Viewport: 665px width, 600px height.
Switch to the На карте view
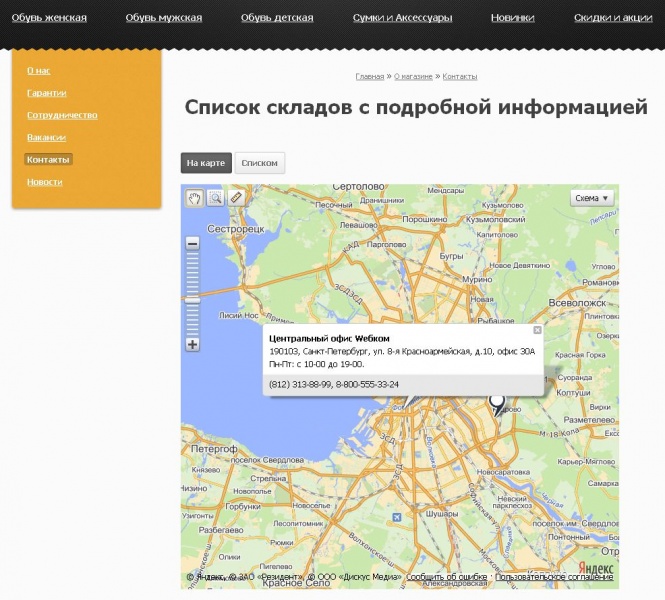tap(206, 163)
